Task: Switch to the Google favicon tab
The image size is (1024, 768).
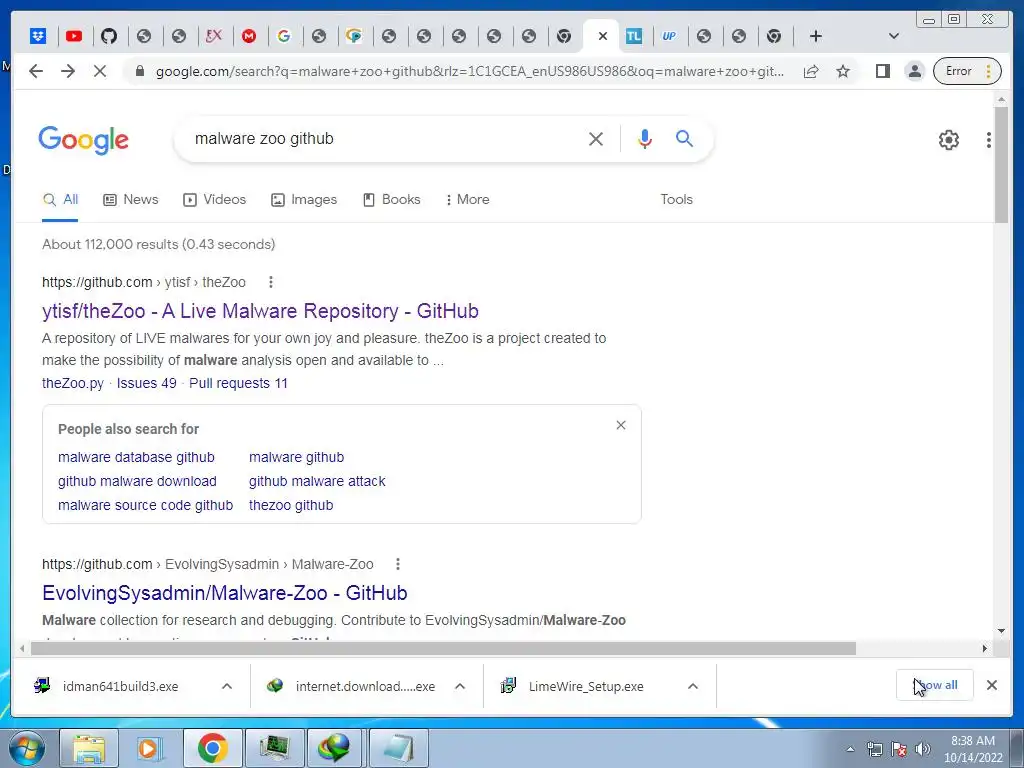Action: (x=284, y=37)
